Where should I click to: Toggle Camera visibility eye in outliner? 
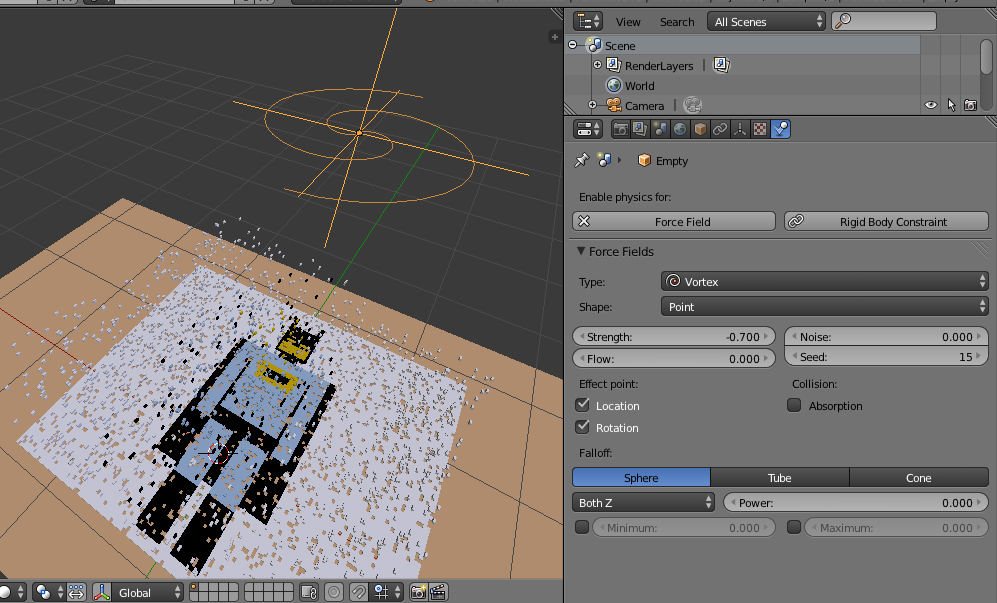click(x=931, y=105)
